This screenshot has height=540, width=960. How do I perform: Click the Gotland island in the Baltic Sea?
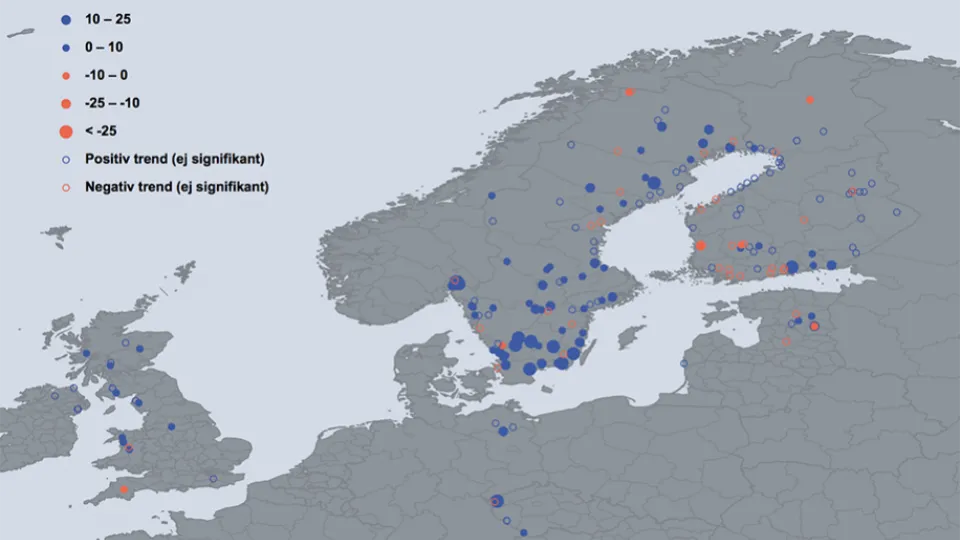pyautogui.click(x=631, y=335)
